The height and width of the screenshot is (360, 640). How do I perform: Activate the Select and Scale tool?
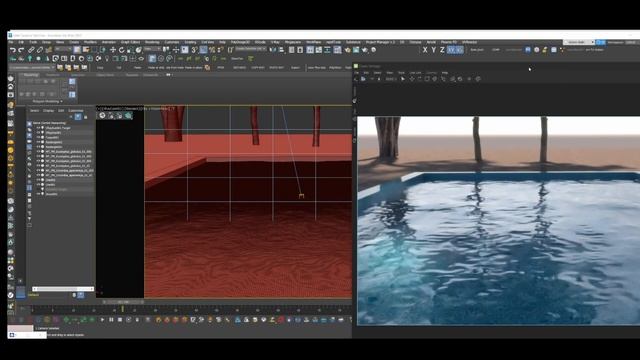tap(130, 50)
